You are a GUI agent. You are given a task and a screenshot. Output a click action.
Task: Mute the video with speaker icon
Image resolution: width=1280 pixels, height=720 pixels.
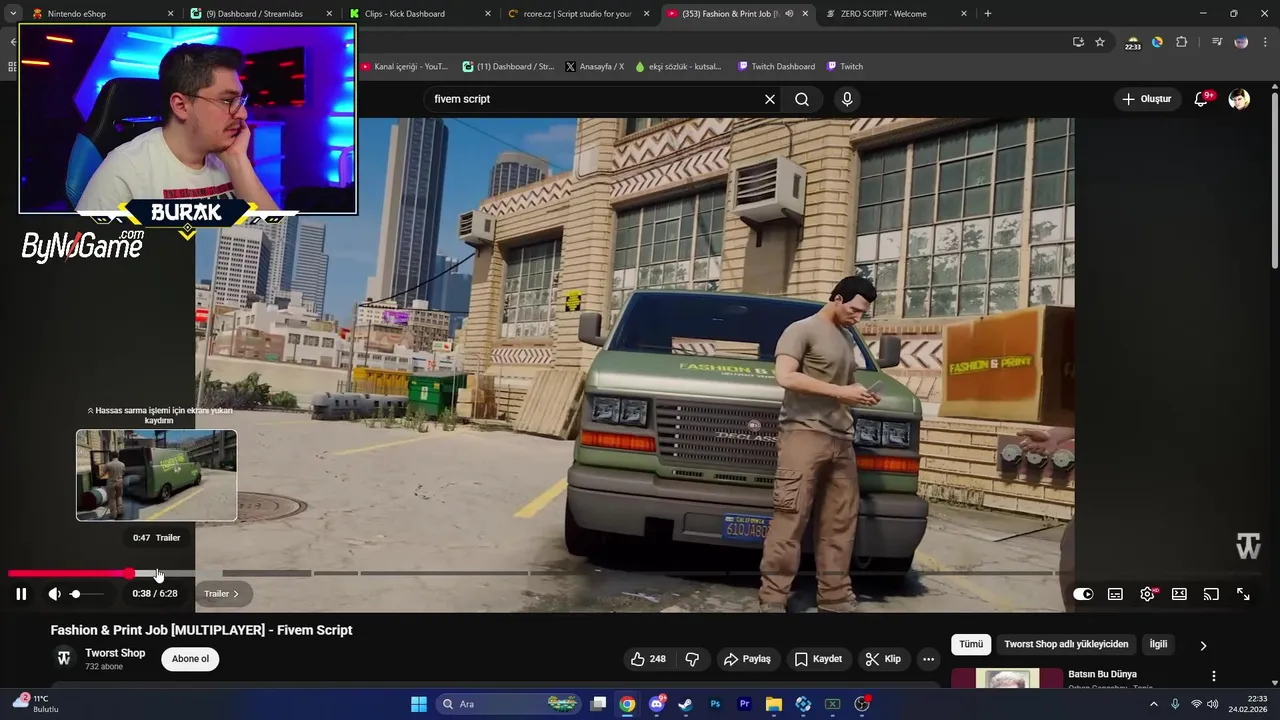54,594
